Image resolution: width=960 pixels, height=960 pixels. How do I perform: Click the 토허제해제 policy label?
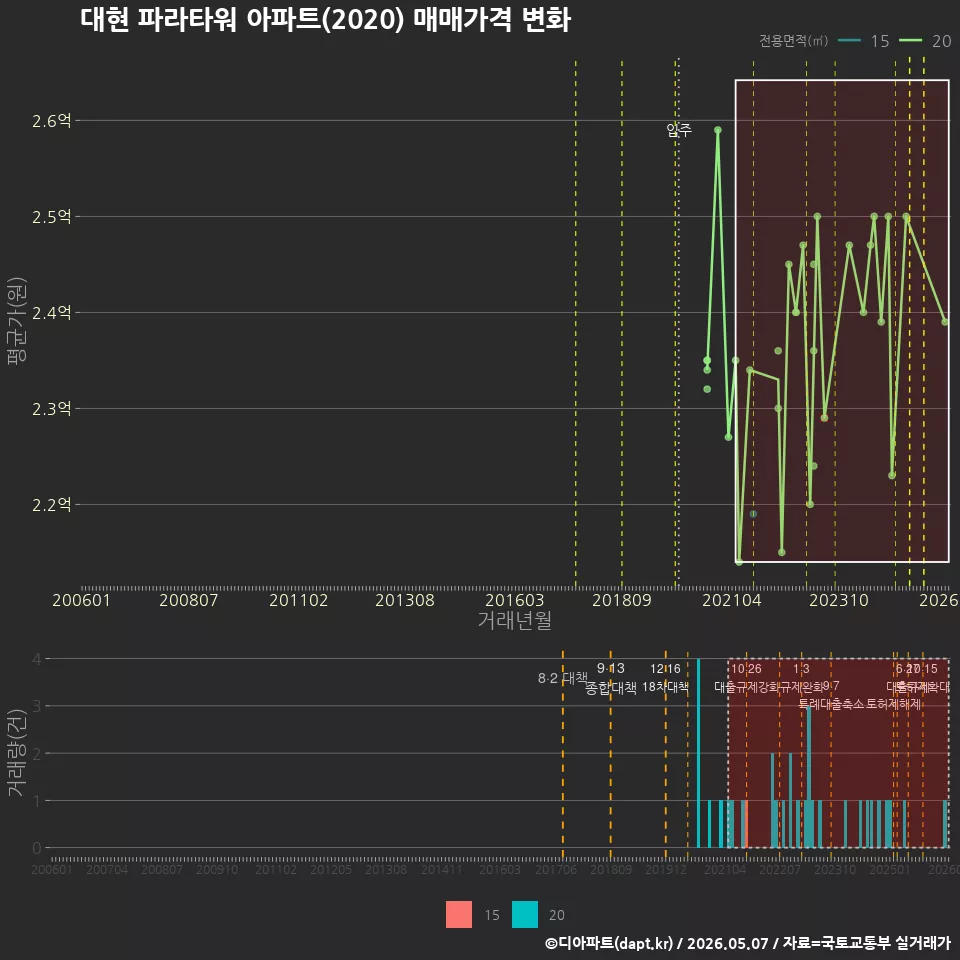[894, 704]
